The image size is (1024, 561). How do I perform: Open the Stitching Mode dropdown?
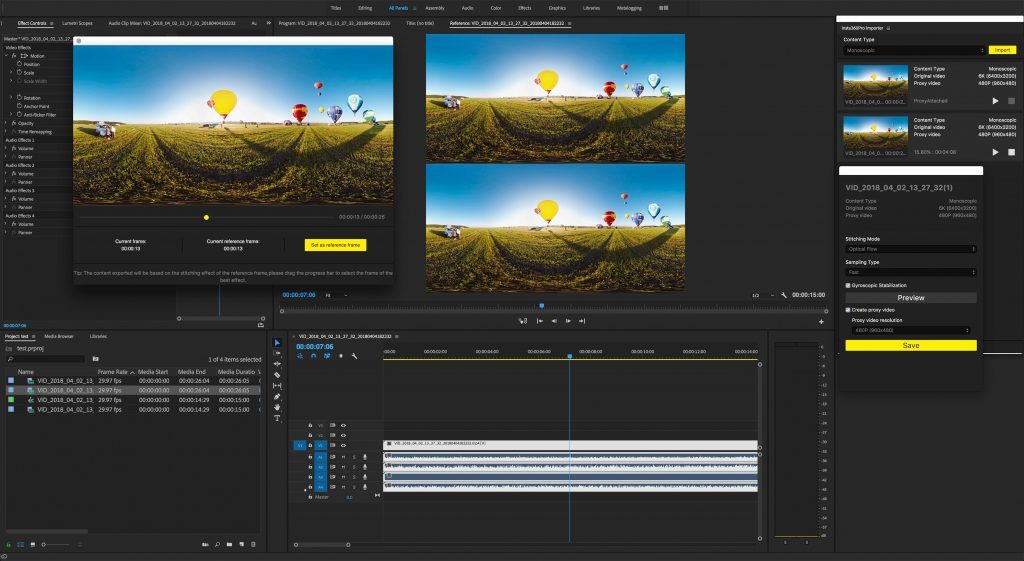pos(910,248)
